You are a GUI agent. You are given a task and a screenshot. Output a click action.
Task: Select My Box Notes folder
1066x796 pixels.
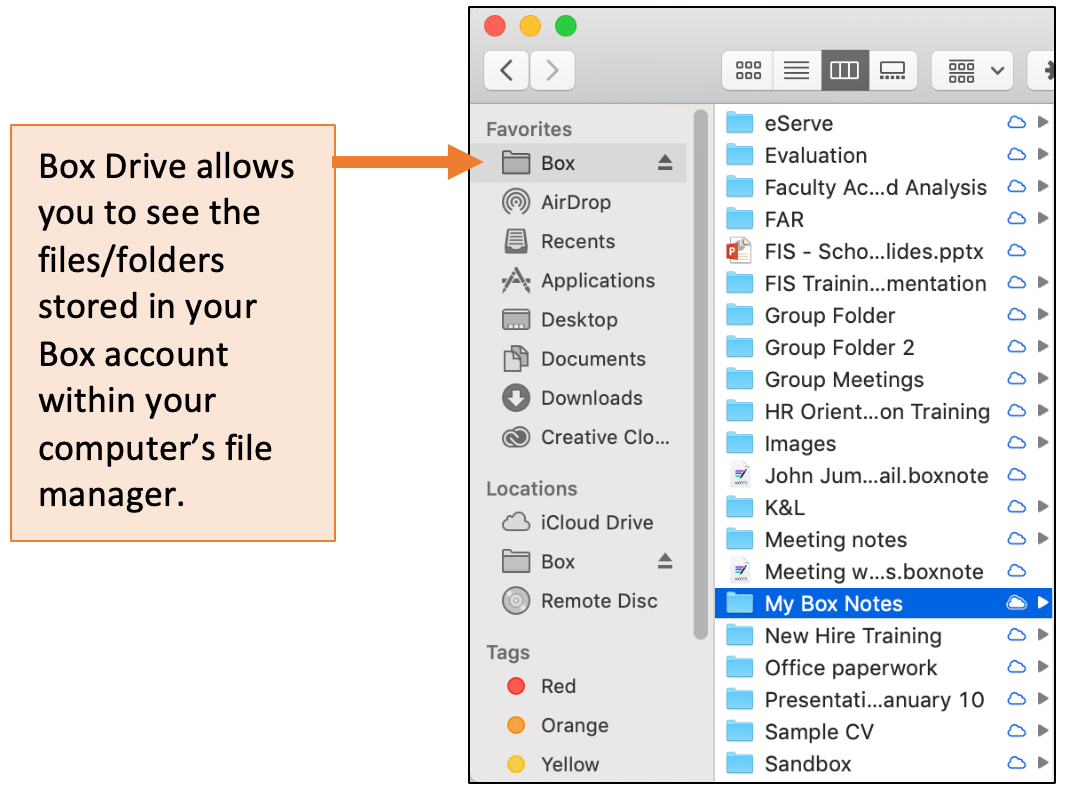pyautogui.click(x=883, y=603)
